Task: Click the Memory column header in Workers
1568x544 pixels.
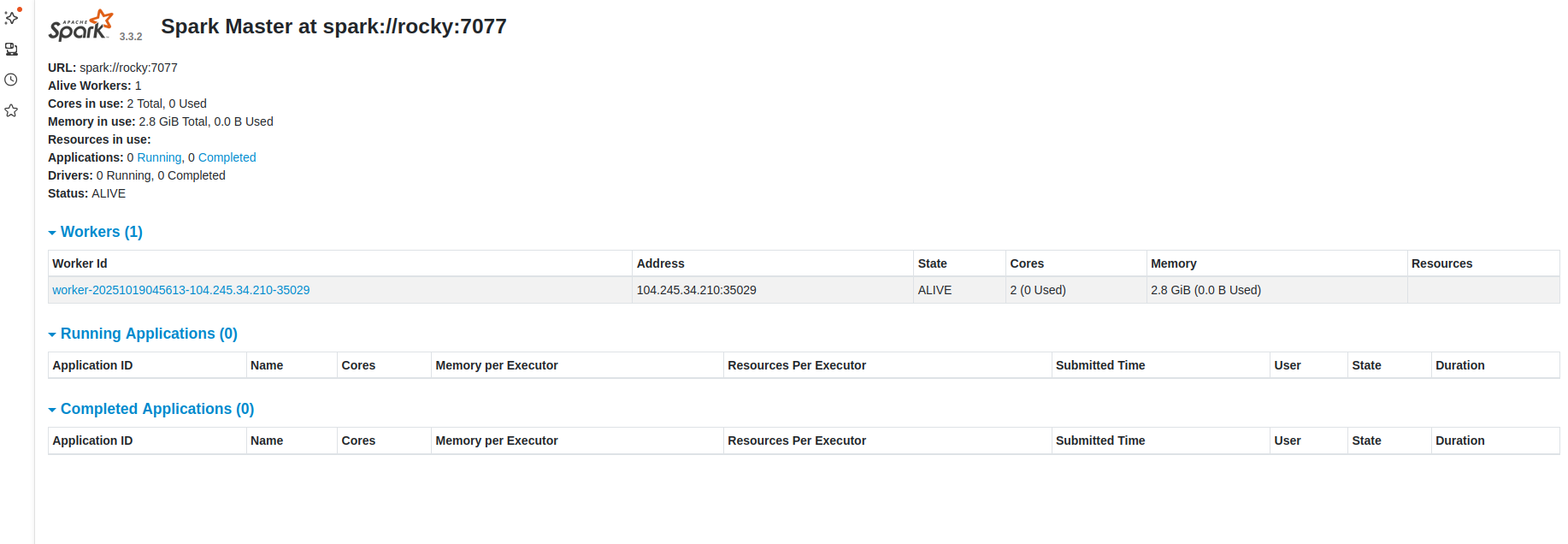Action: [x=1173, y=263]
